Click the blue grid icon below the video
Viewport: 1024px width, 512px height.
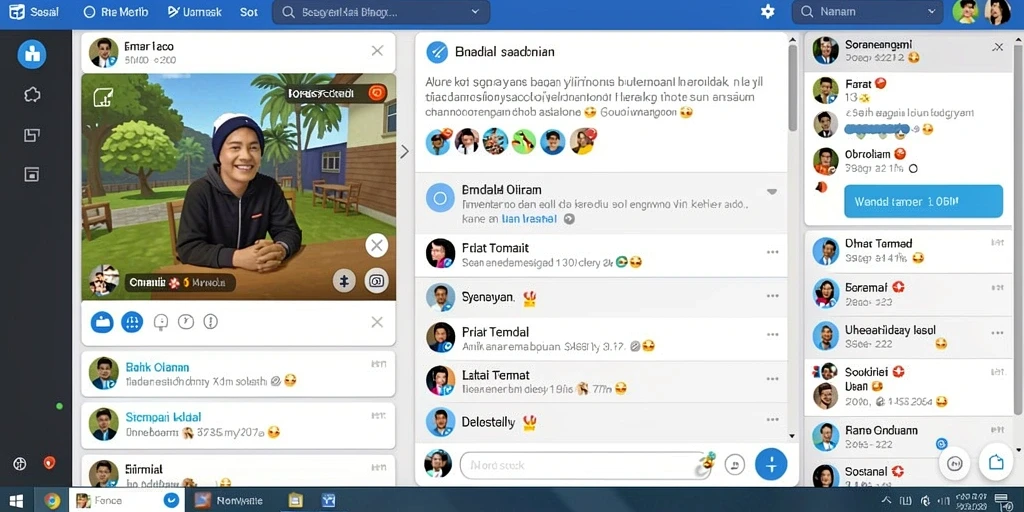click(x=132, y=321)
